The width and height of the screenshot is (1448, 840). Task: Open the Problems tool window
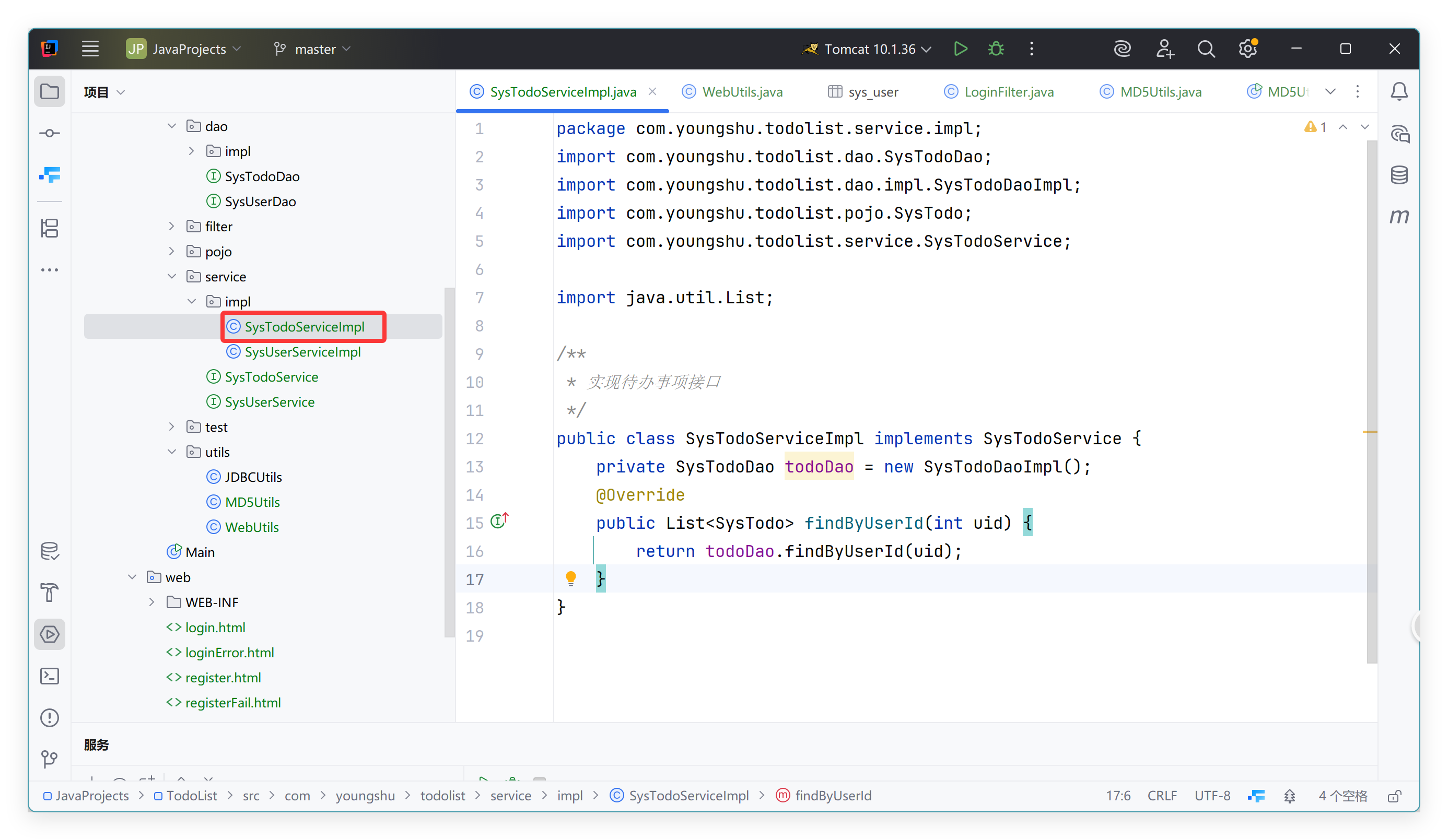[50, 718]
